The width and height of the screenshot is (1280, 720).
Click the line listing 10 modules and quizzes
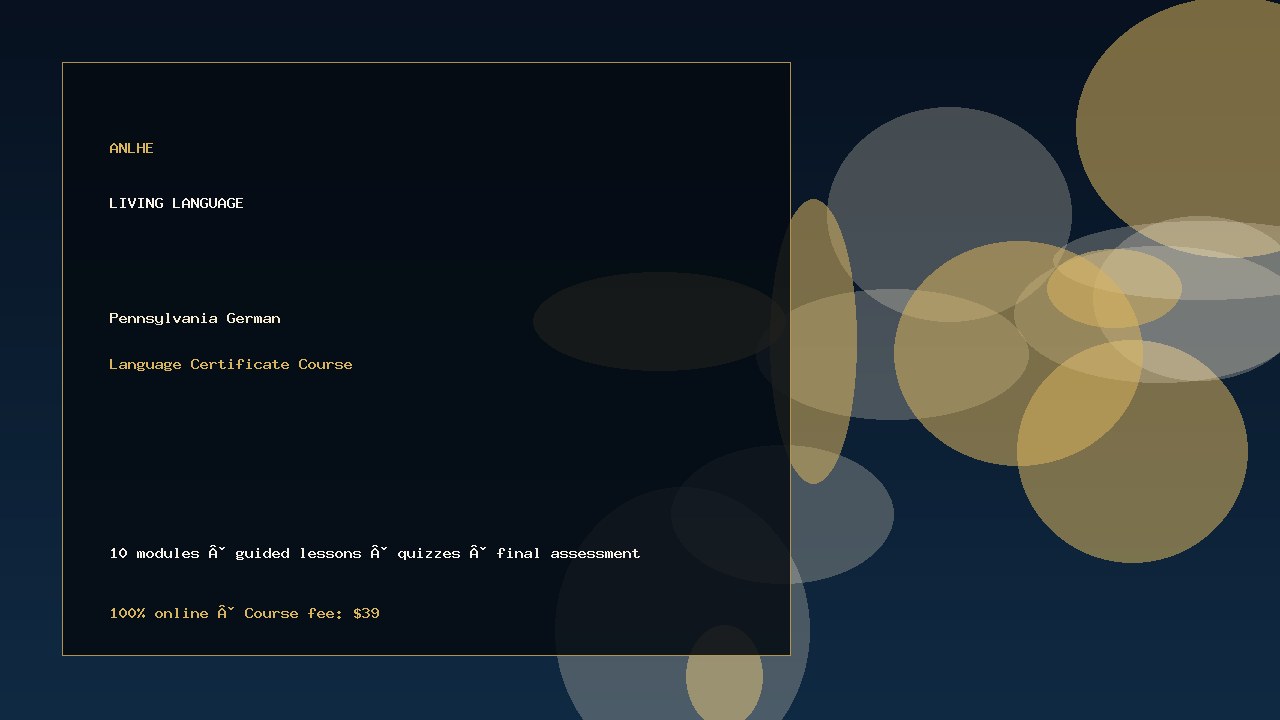(x=375, y=553)
